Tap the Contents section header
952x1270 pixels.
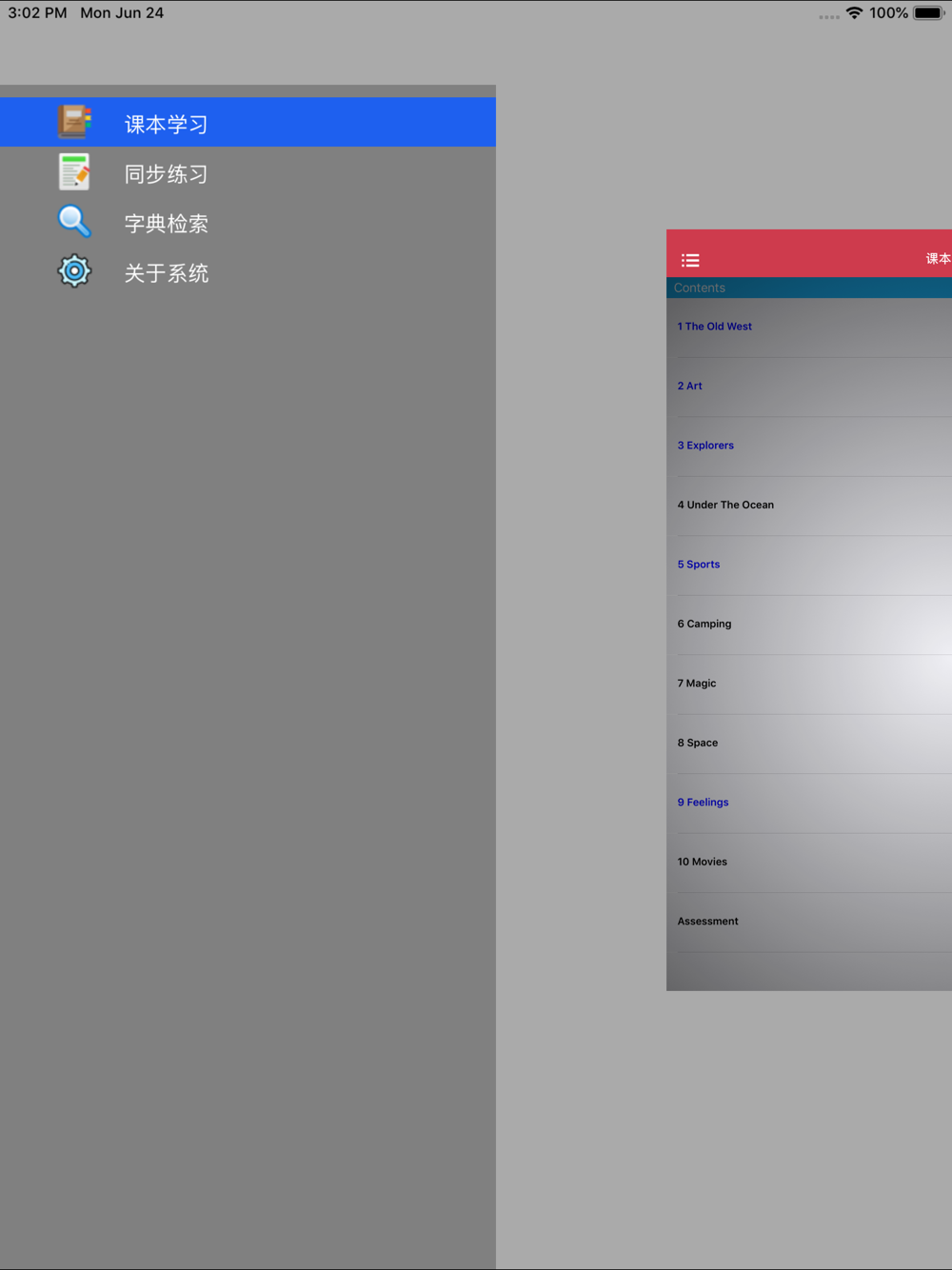(700, 288)
